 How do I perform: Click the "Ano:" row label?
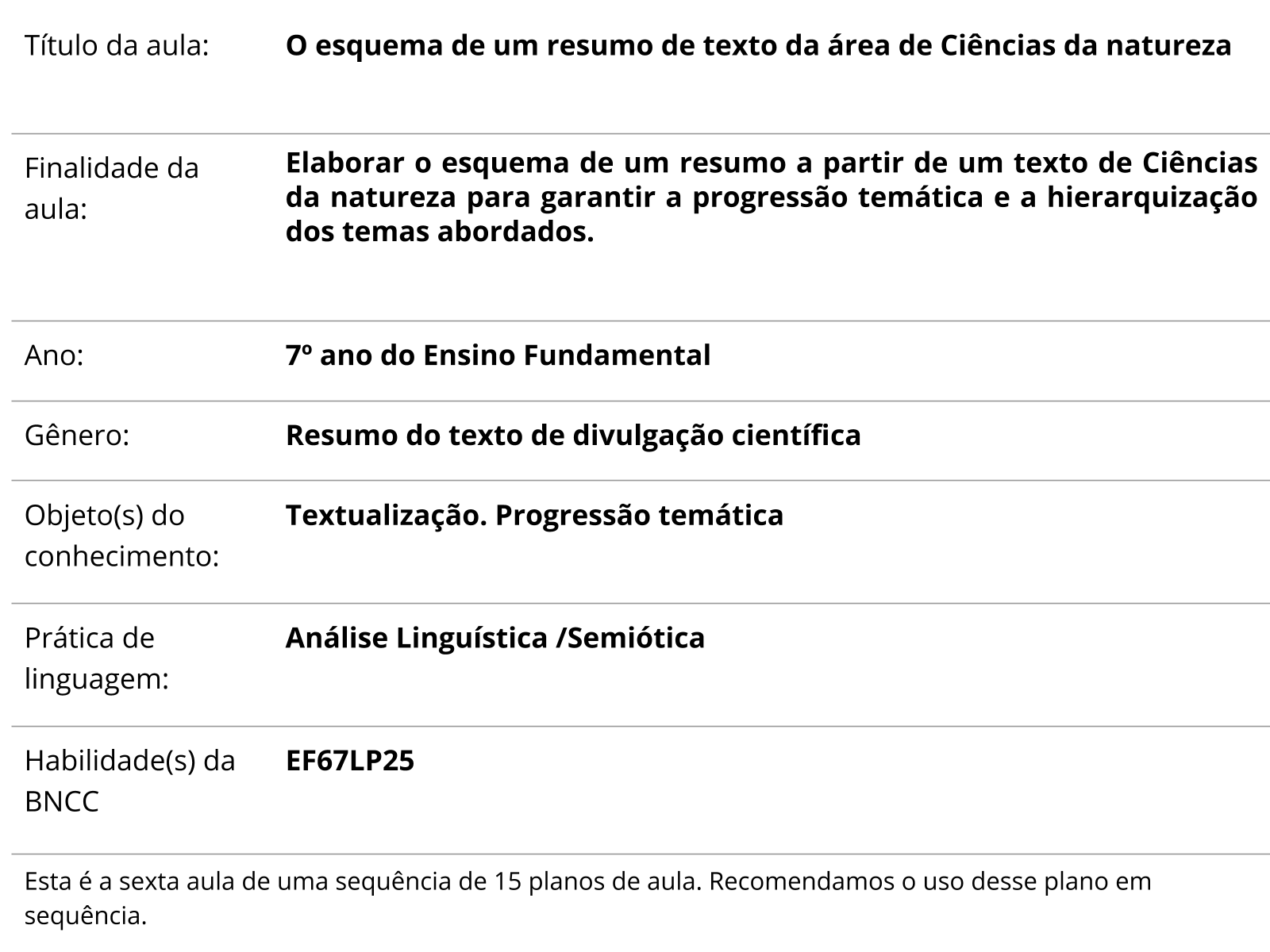point(54,355)
